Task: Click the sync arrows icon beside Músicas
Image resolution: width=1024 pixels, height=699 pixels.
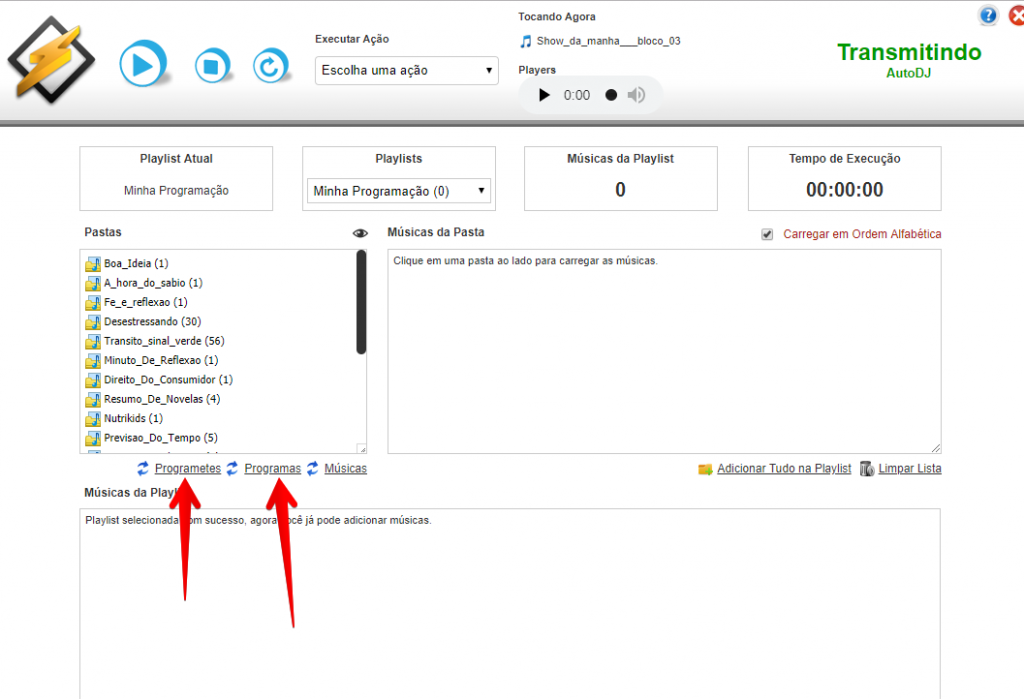Action: (312, 468)
